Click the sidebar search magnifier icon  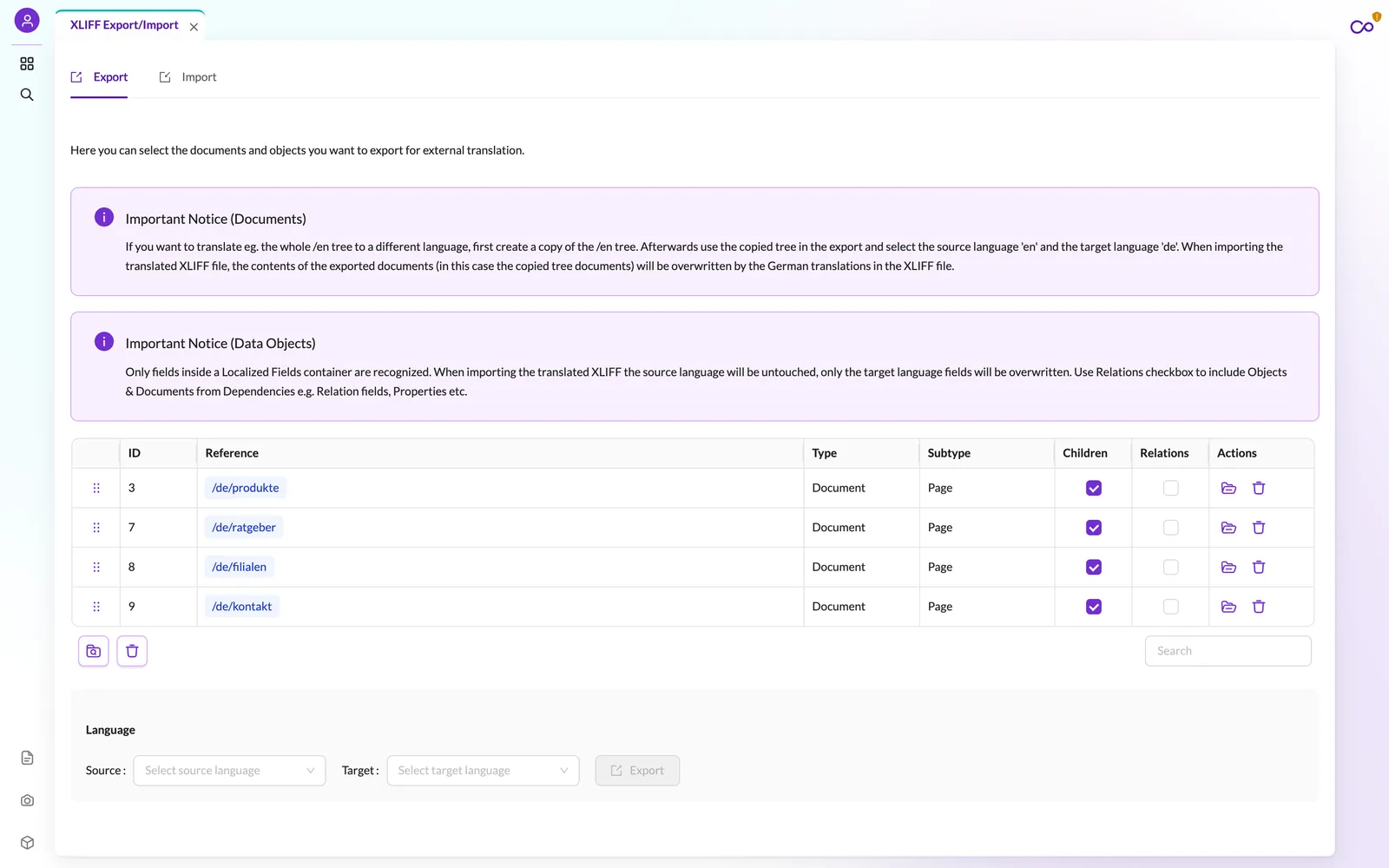pos(27,95)
